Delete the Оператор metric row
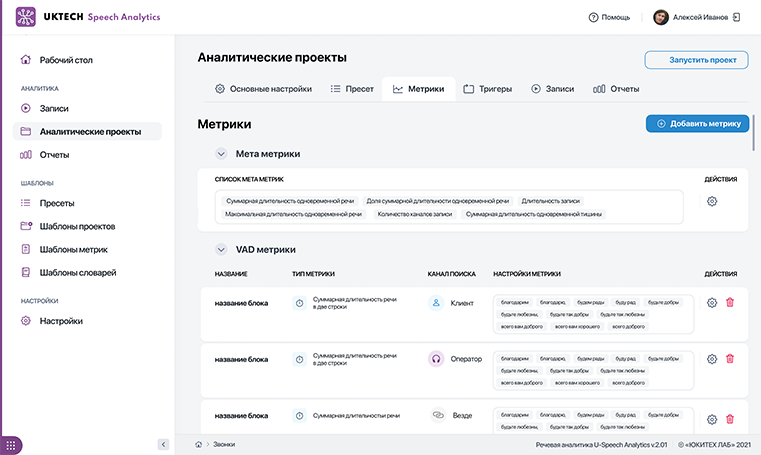 [729, 359]
